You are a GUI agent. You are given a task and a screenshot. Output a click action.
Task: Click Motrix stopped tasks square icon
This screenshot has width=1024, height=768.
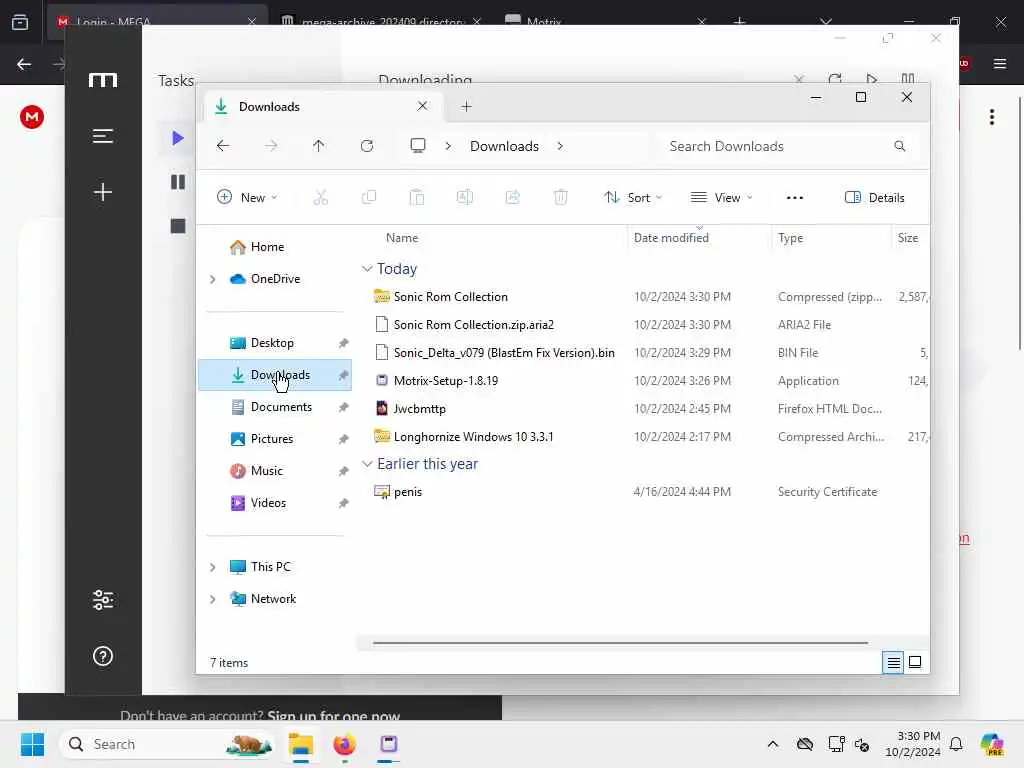(178, 226)
